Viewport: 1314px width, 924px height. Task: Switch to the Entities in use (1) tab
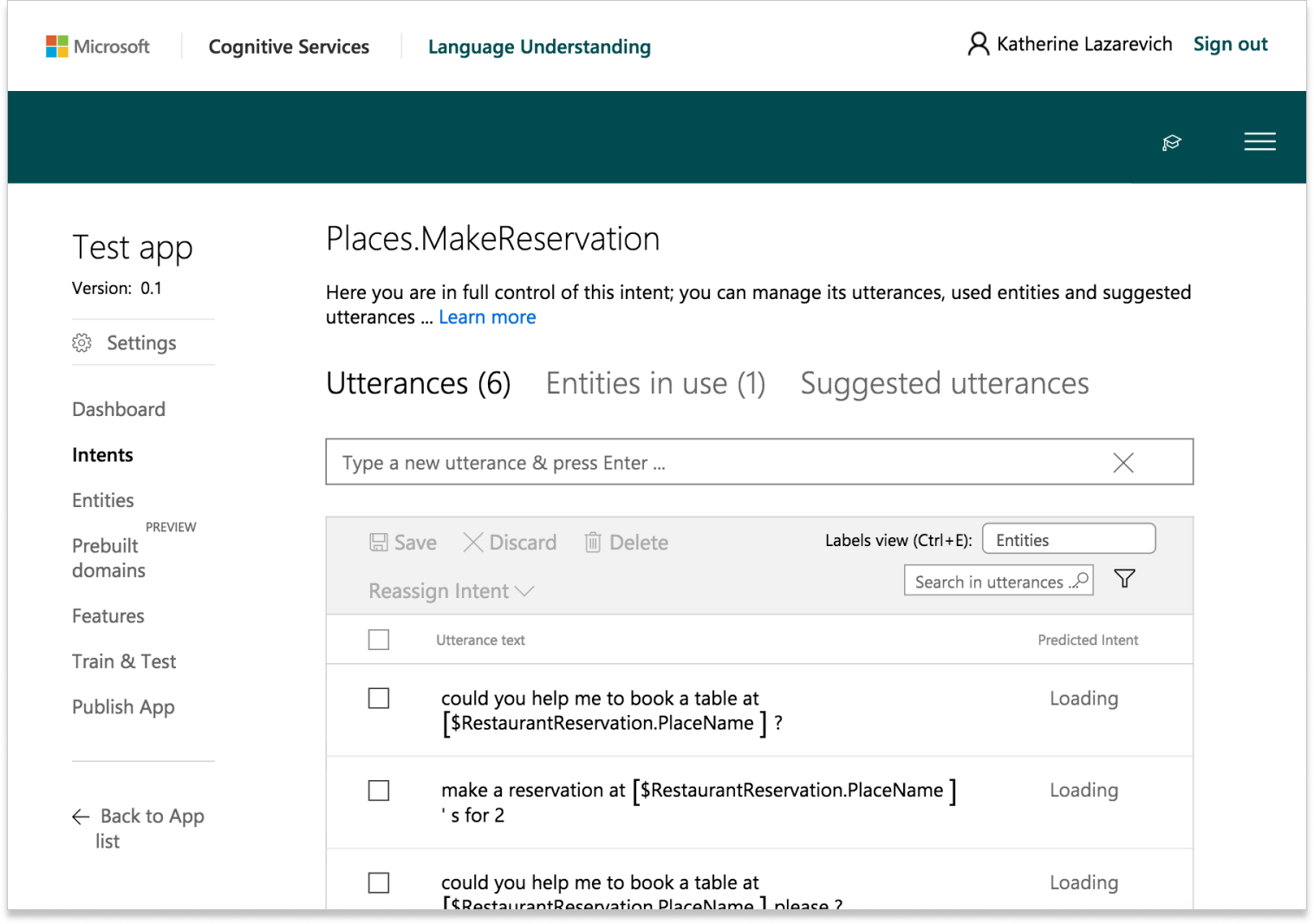click(x=656, y=383)
